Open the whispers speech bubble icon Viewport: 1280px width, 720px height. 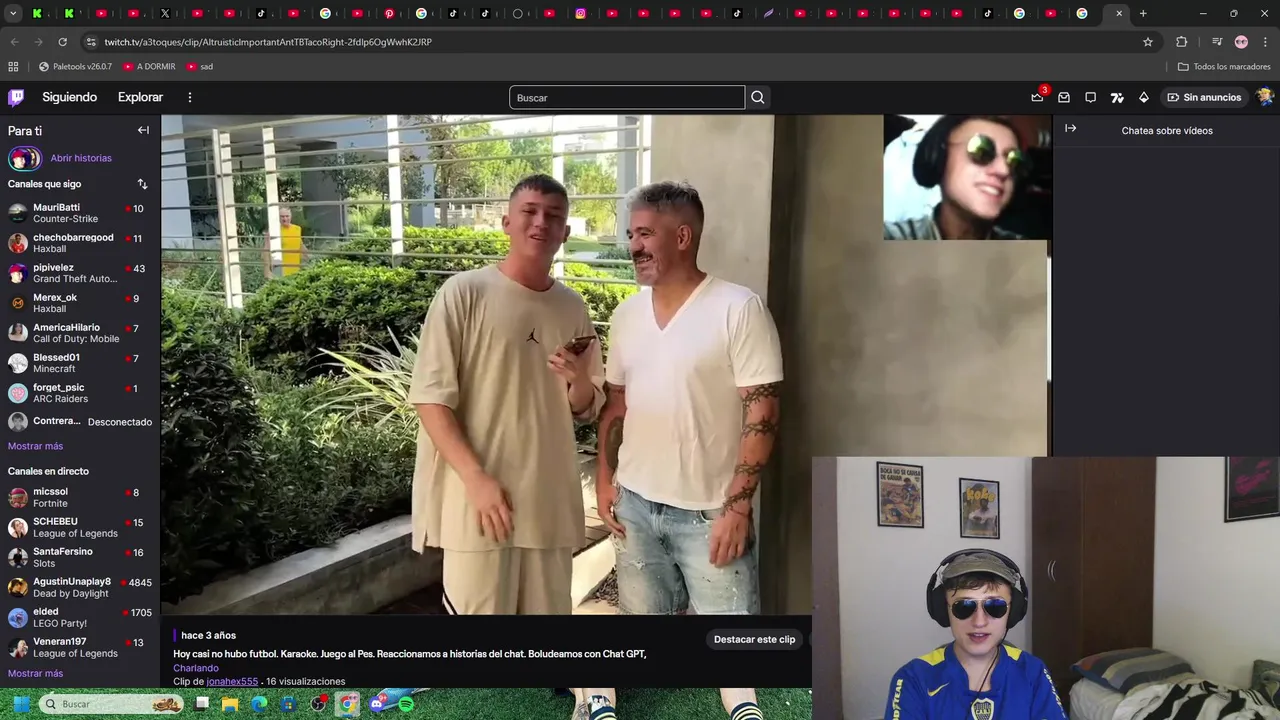click(1091, 97)
